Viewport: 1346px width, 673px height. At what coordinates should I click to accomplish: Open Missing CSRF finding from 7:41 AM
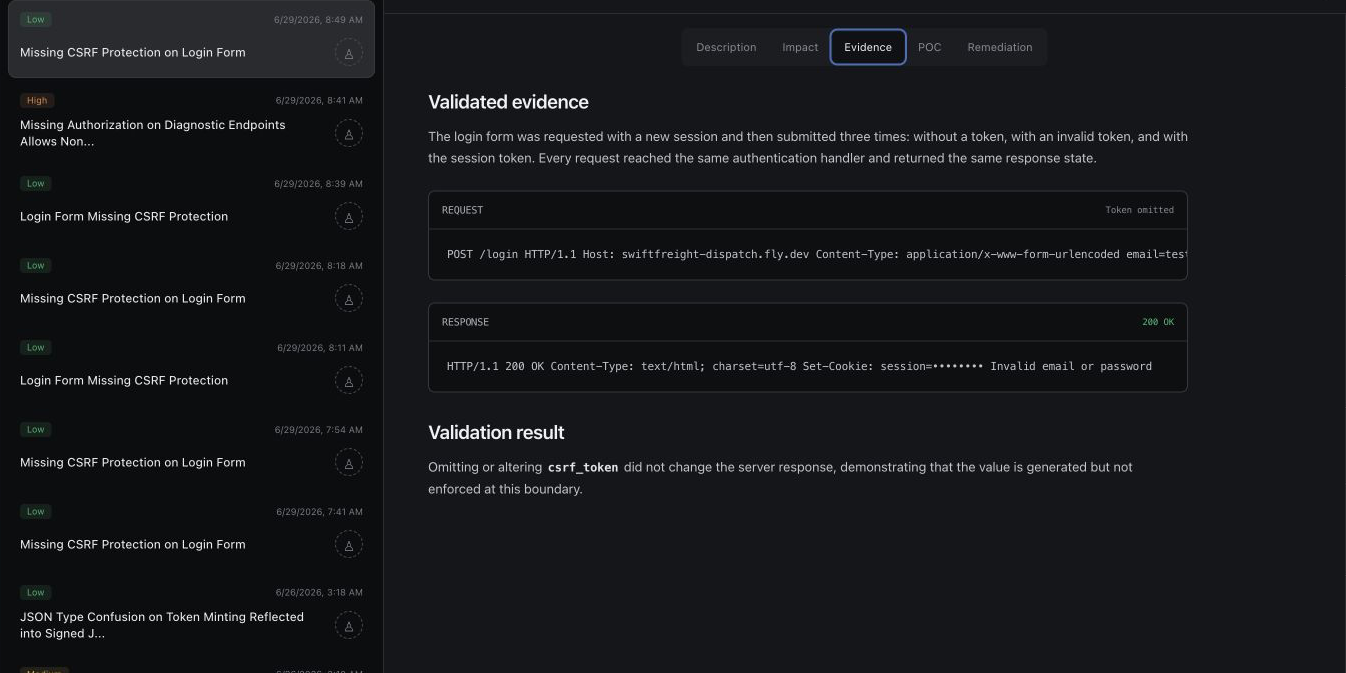click(x=191, y=531)
